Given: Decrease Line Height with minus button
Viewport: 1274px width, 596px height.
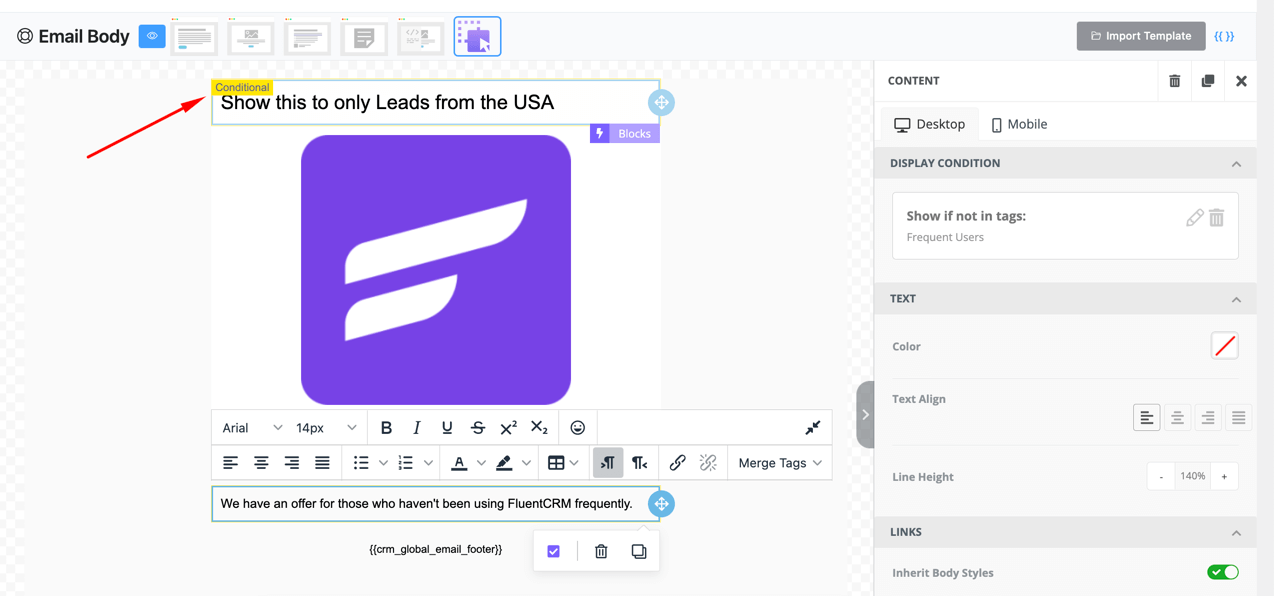Looking at the screenshot, I should 1161,477.
